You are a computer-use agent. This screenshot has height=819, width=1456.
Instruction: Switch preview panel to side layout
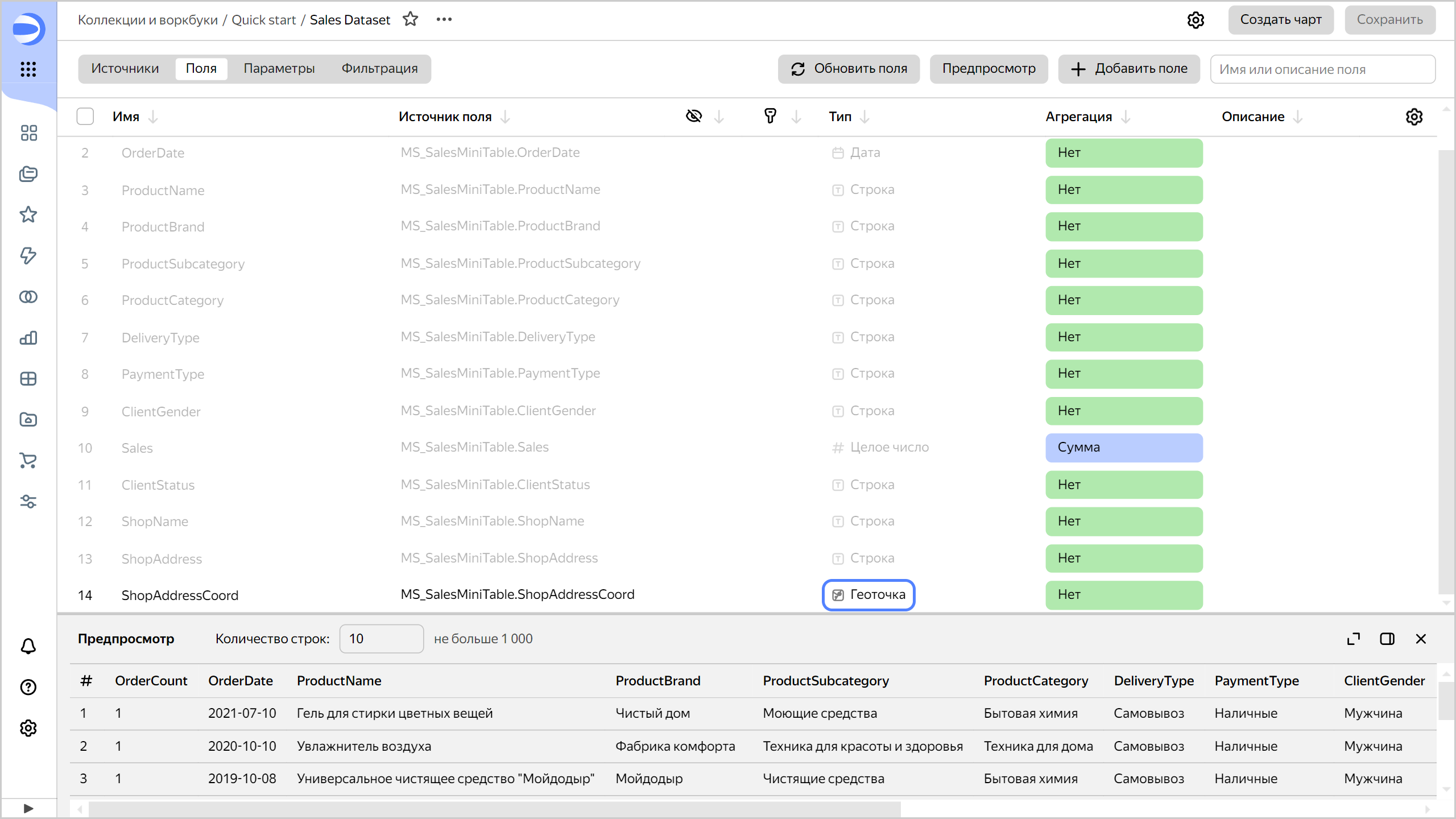click(1387, 639)
